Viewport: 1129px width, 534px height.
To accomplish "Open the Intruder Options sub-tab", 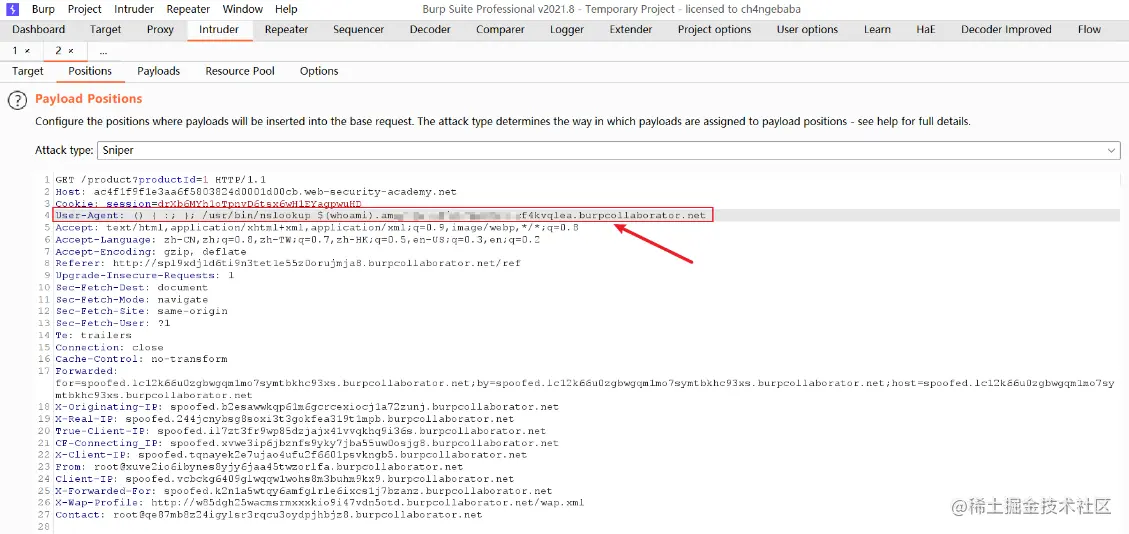I will tap(319, 71).
